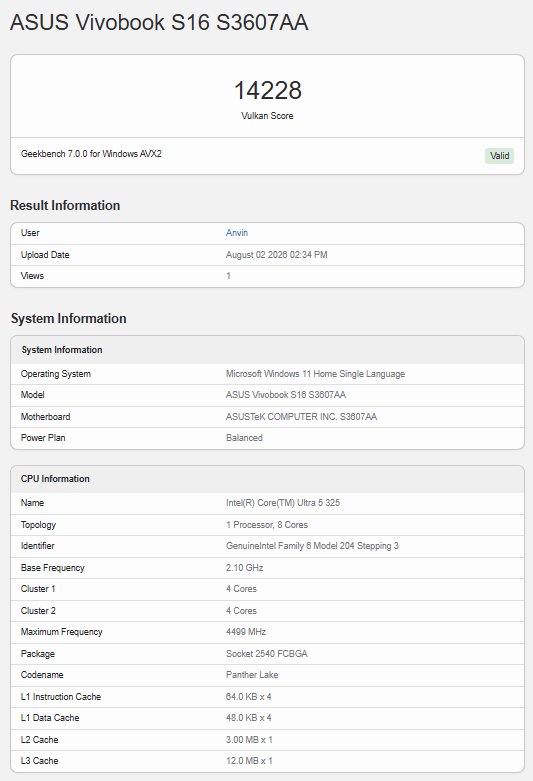Screen dimensions: 533x781
Task: Select the Base Frequency 2.10 GHz value
Action: pyautogui.click(x=245, y=567)
